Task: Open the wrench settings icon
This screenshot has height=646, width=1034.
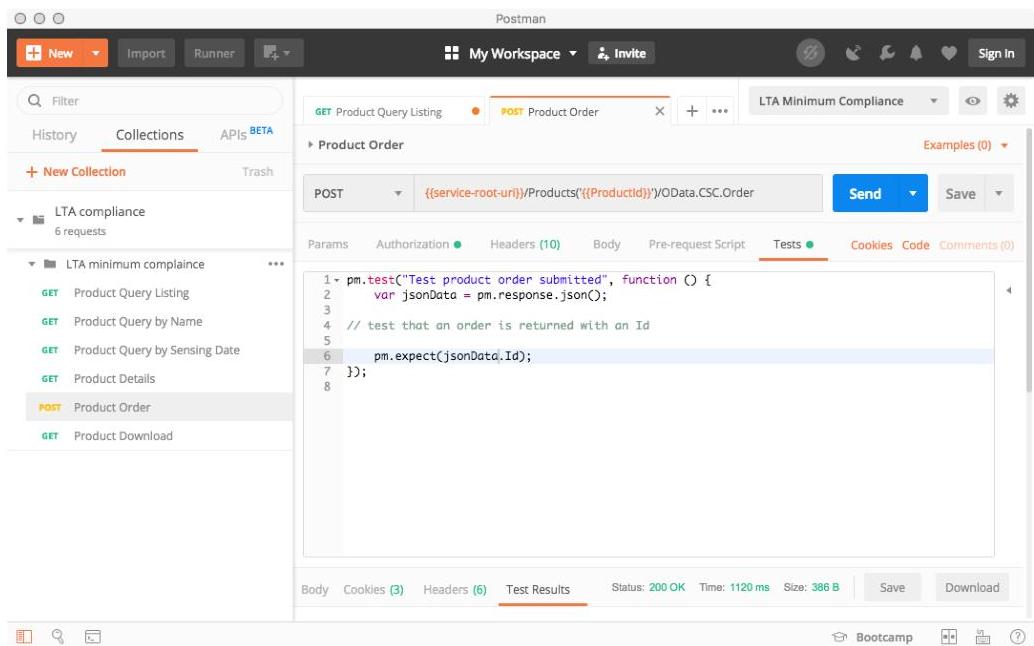Action: [x=887, y=53]
